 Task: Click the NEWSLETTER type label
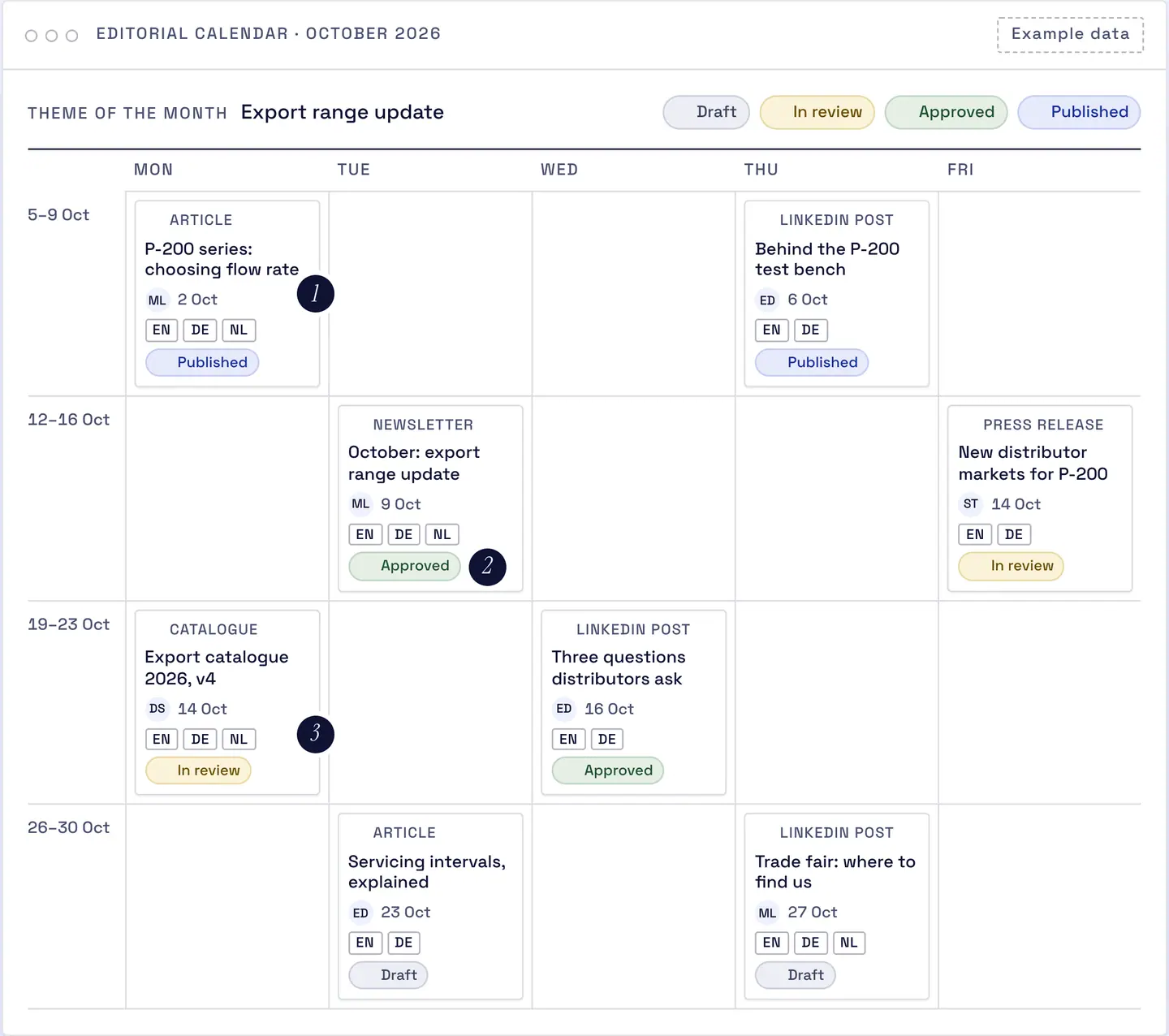tap(423, 425)
